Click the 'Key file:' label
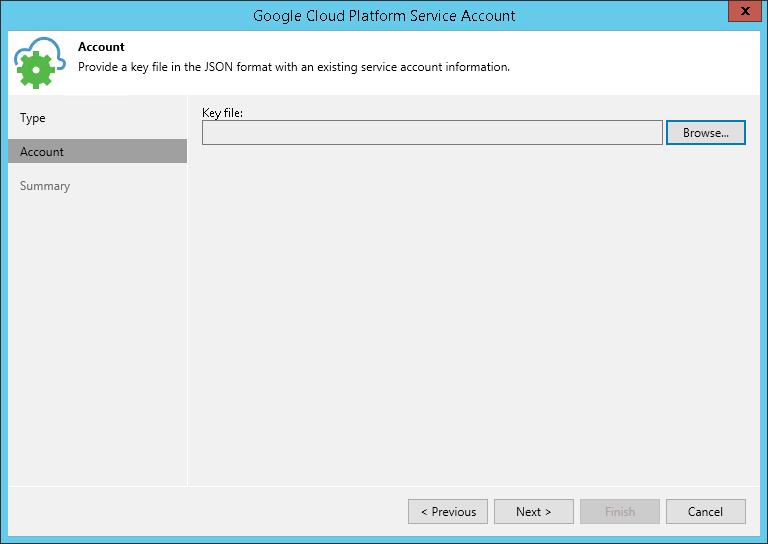768x544 pixels. 222,113
